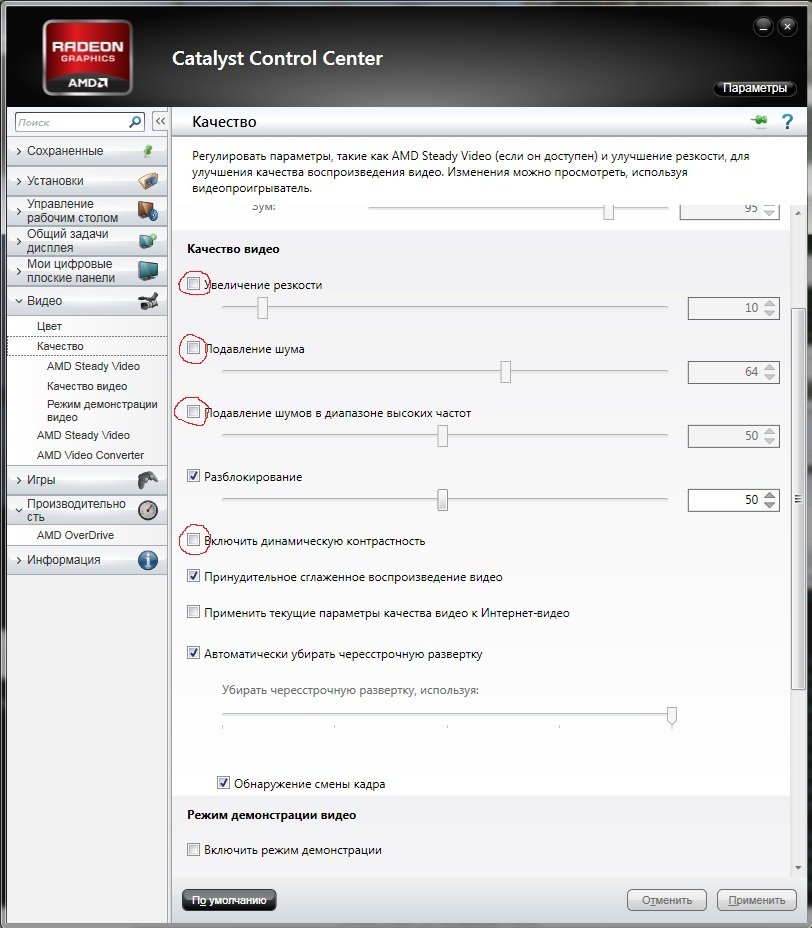The width and height of the screenshot is (812, 928).
Task: Toggle Подавление шумов в диапазоне высоких частот
Action: pyautogui.click(x=193, y=412)
